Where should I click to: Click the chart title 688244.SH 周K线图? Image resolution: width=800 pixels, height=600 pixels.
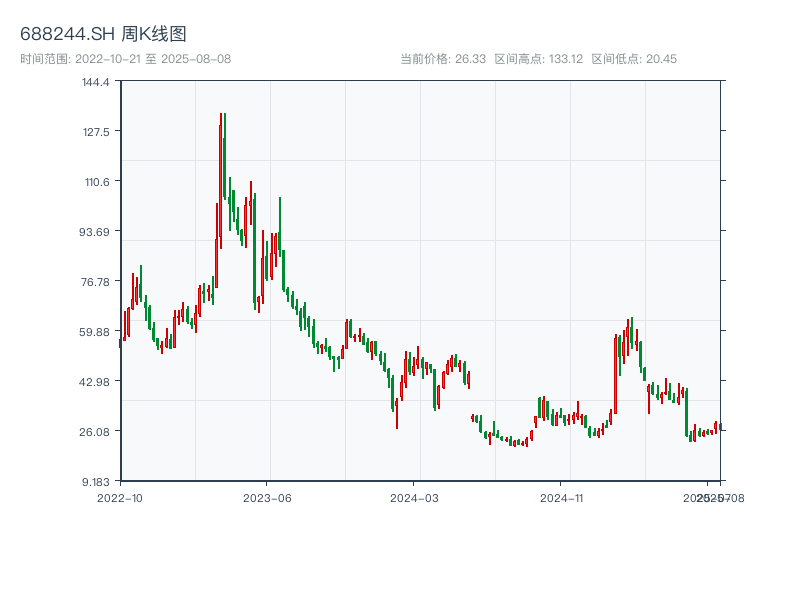tap(103, 35)
